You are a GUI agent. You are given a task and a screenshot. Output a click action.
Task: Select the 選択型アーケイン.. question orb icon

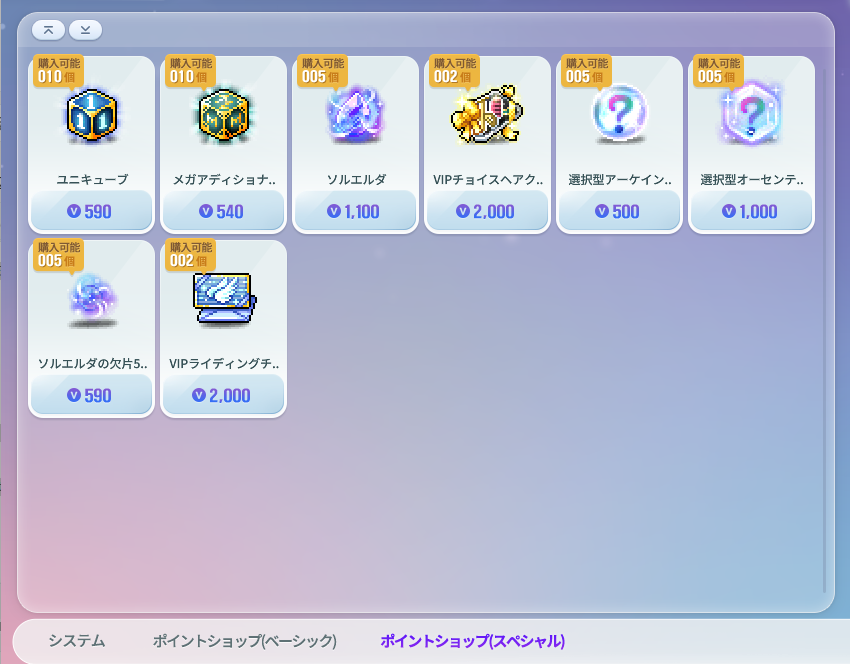pos(619,113)
